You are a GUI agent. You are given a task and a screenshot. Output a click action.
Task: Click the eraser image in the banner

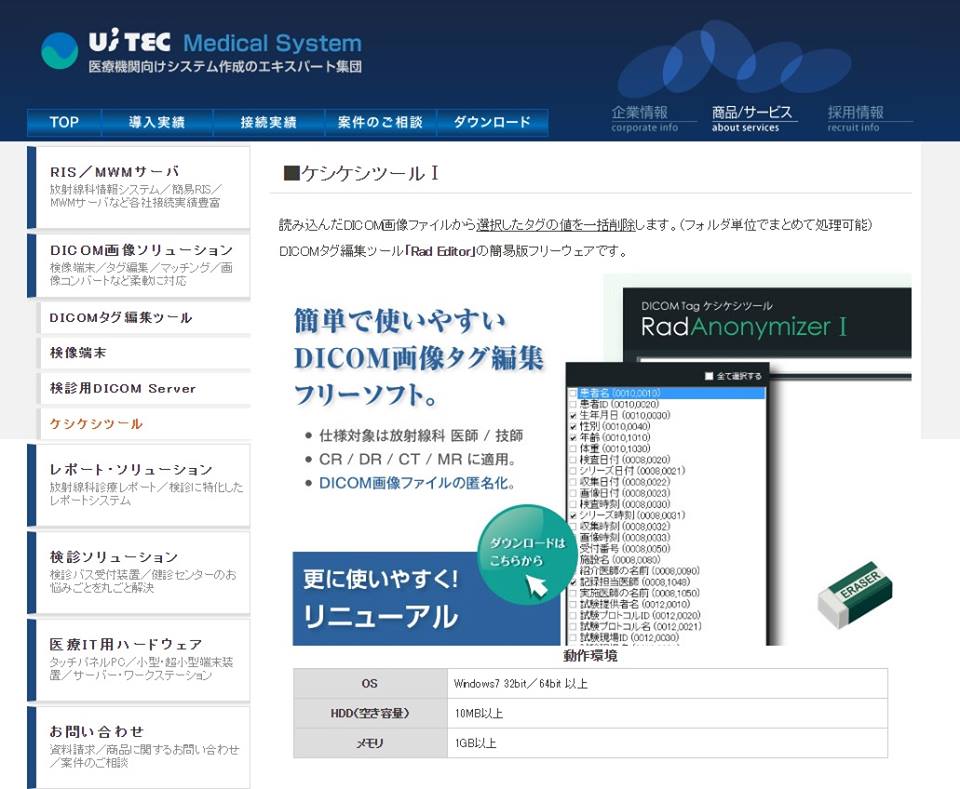point(855,595)
